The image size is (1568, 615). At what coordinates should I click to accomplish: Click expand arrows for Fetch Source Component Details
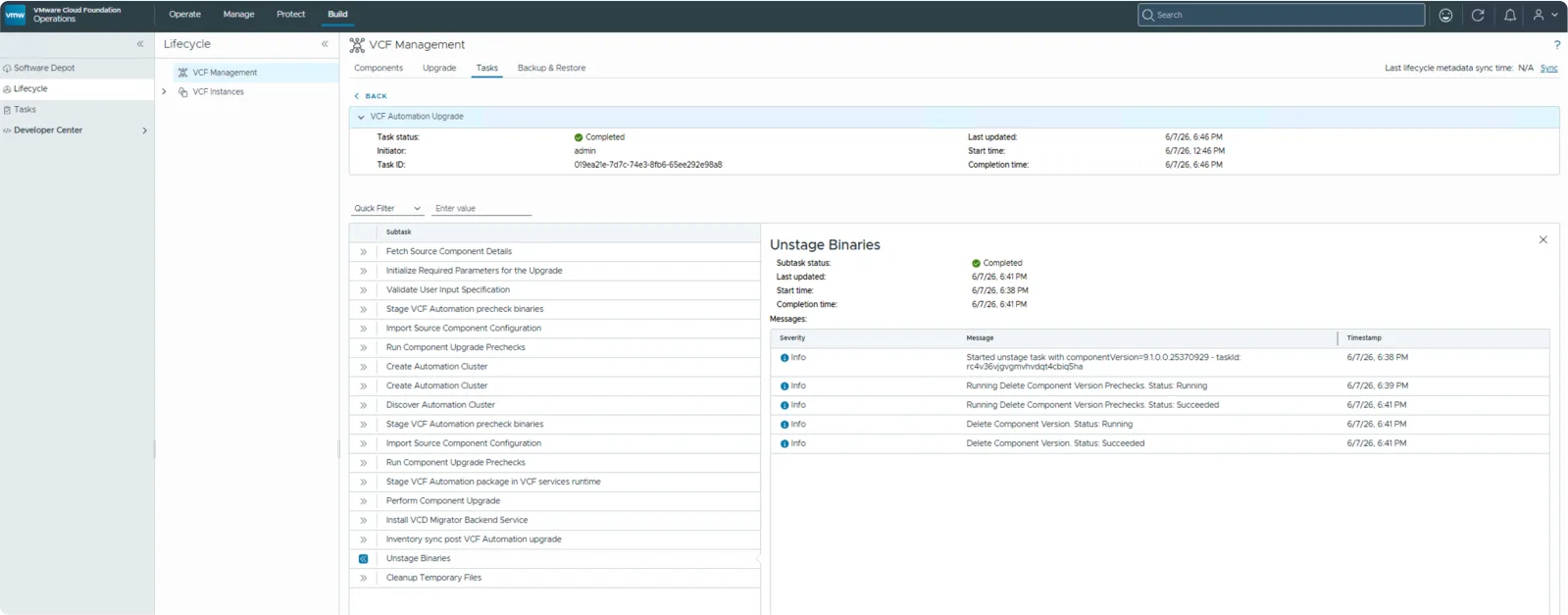pos(363,252)
